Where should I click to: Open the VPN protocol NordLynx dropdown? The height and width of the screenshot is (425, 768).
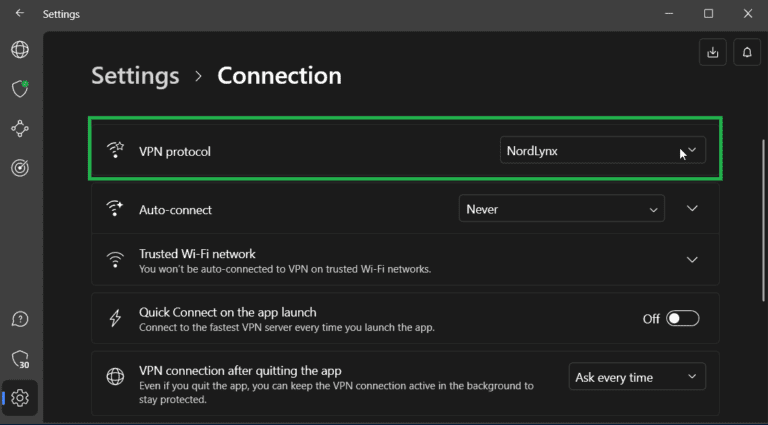[x=602, y=151]
